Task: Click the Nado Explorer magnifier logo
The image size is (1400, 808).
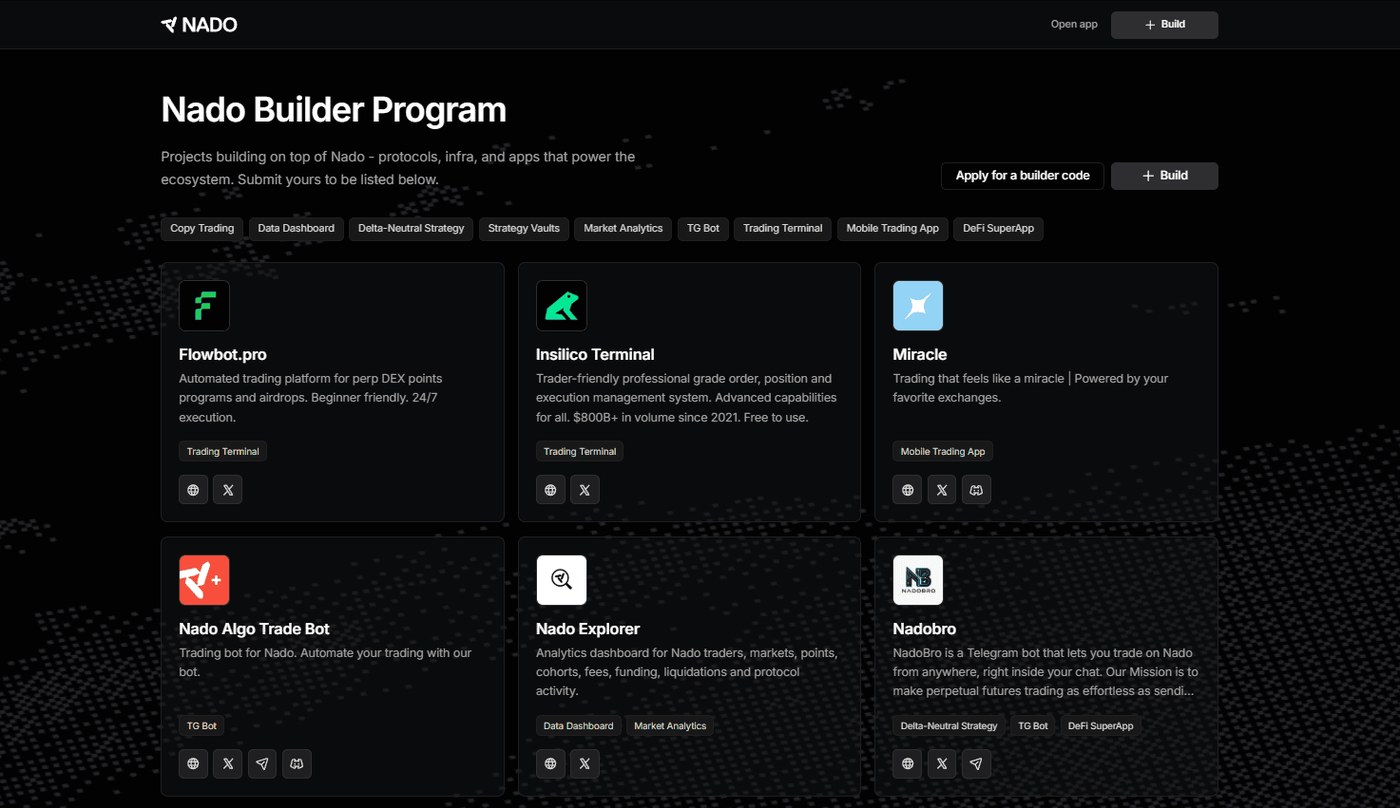Action: pyautogui.click(x=561, y=580)
